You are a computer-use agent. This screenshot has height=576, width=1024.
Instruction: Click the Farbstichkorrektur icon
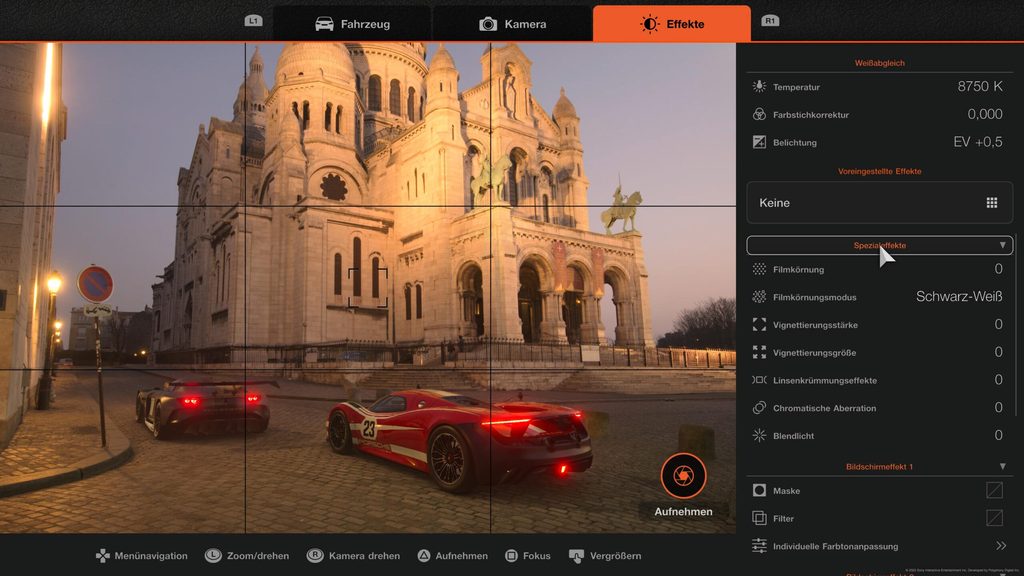[759, 115]
